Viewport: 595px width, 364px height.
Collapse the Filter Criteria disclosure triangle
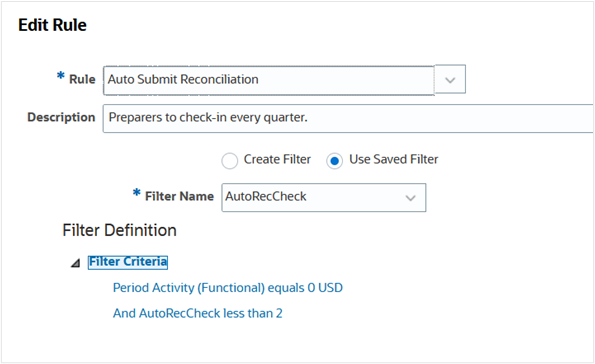click(76, 263)
